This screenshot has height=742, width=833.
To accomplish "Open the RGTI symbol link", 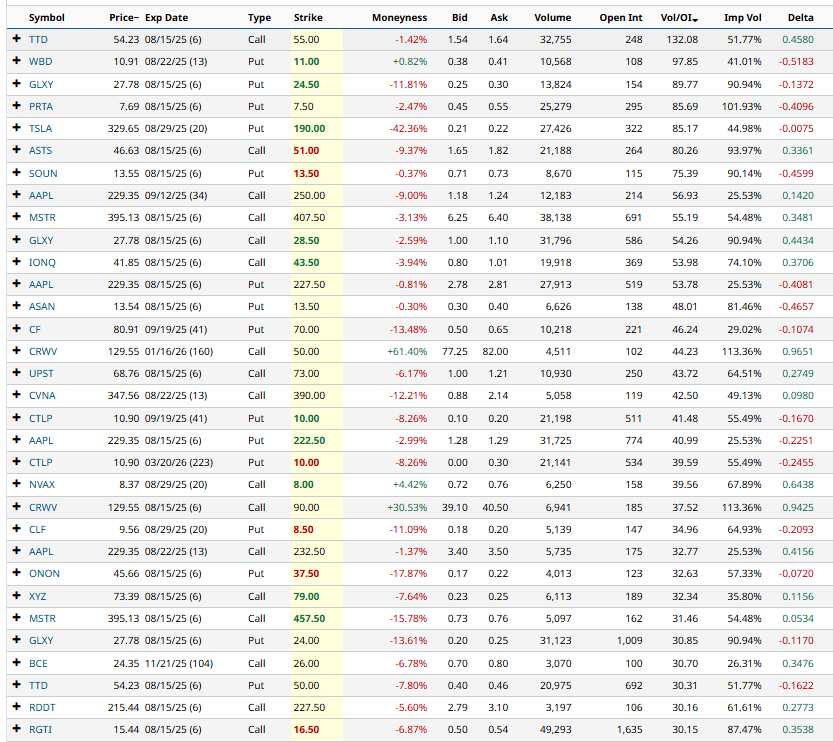I will click(40, 729).
